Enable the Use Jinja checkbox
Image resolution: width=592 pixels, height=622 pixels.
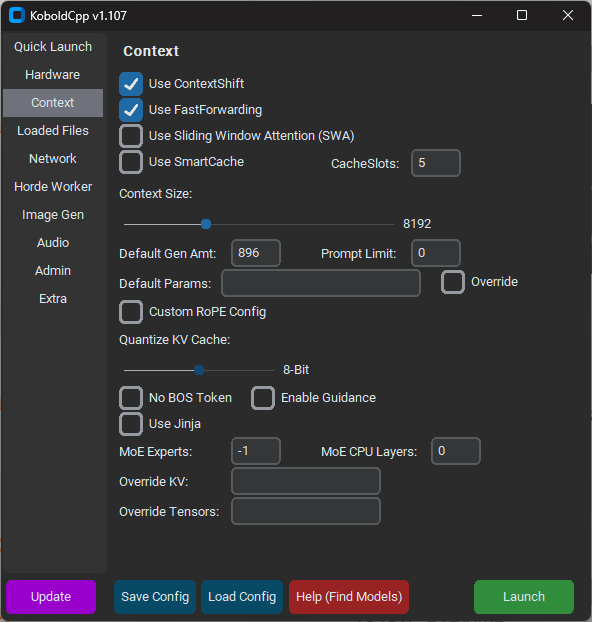131,424
